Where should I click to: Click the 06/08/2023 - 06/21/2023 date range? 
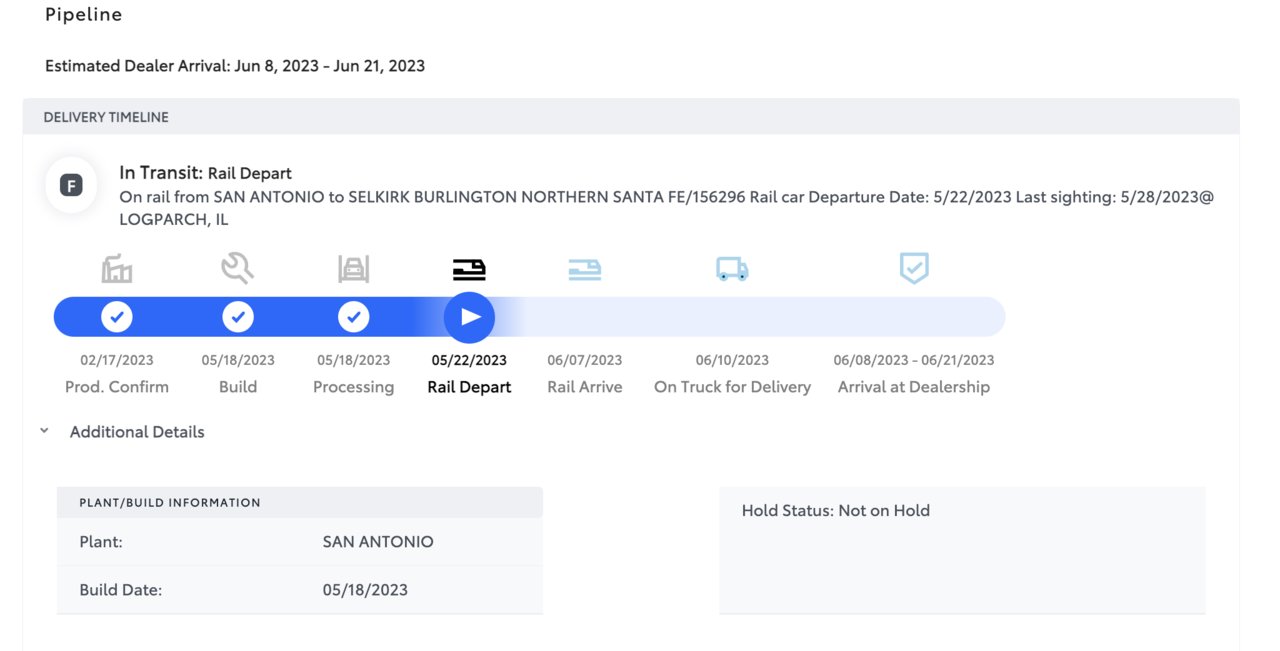[914, 360]
